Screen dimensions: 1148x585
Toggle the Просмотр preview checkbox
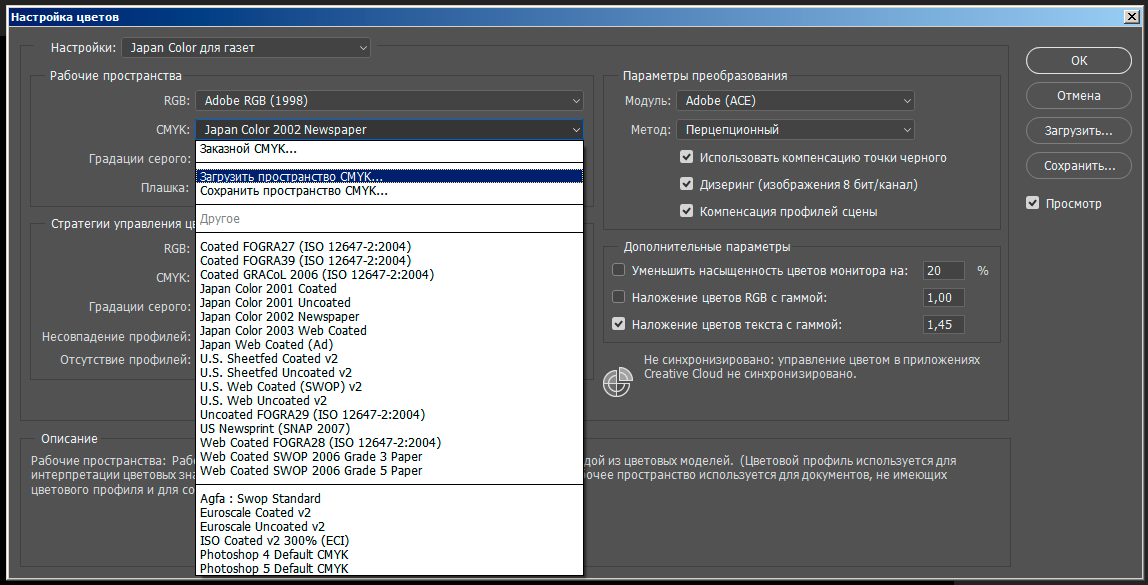click(1033, 203)
